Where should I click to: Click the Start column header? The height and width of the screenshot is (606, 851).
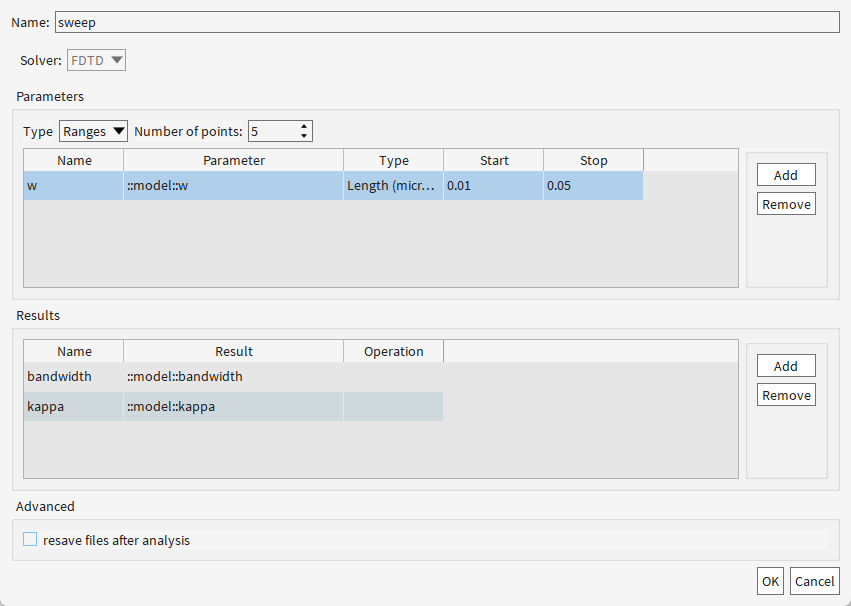coord(493,161)
